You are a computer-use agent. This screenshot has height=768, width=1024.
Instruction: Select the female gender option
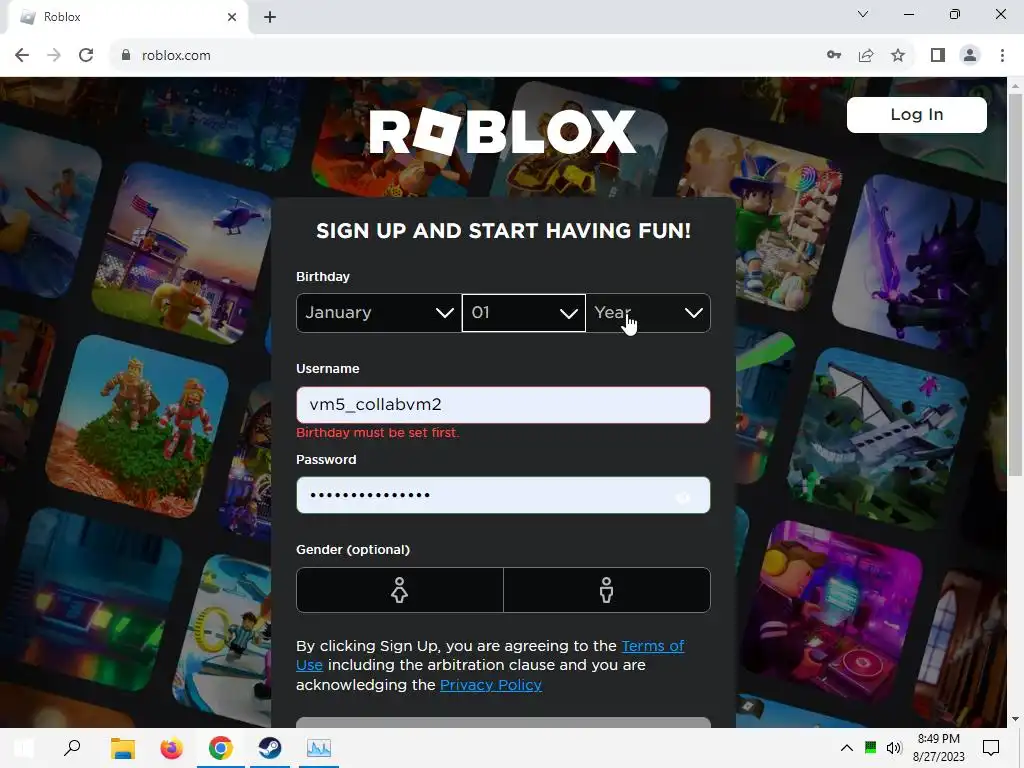(400, 590)
